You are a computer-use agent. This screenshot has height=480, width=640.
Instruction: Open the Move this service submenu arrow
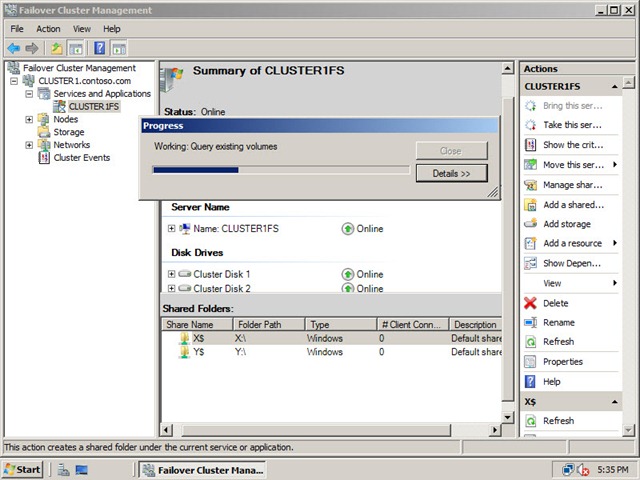pos(615,164)
